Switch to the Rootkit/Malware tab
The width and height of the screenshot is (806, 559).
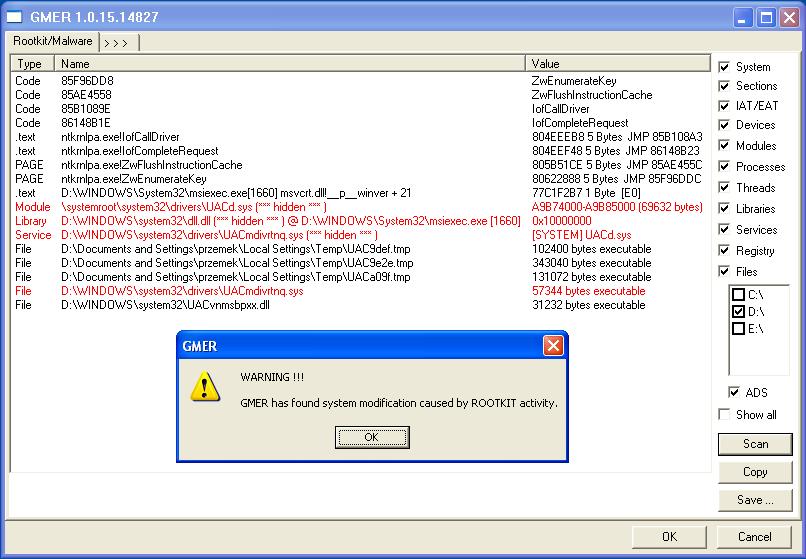click(52, 41)
